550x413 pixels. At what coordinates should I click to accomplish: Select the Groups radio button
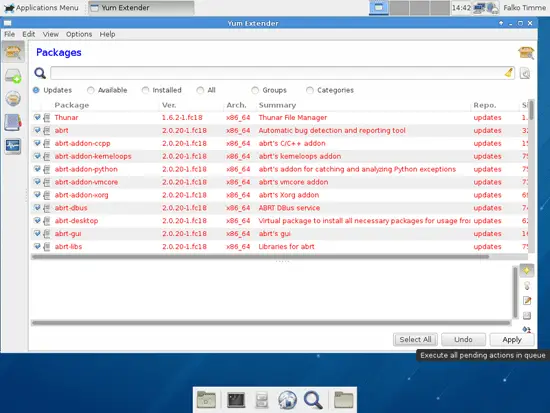(x=255, y=90)
